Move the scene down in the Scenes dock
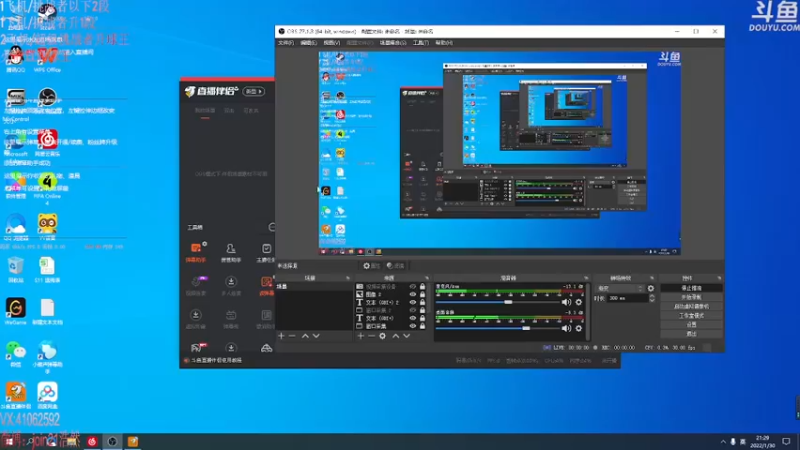The height and width of the screenshot is (450, 800). coord(316,336)
